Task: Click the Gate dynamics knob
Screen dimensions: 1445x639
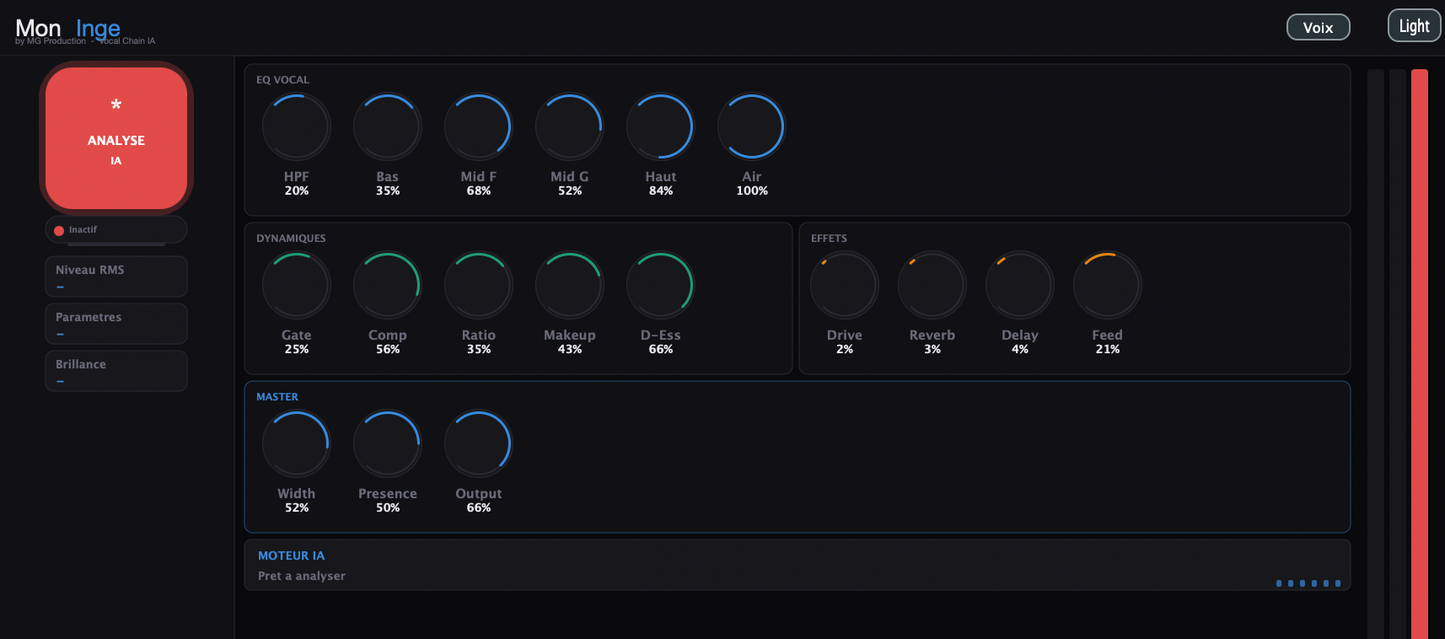Action: [296, 285]
